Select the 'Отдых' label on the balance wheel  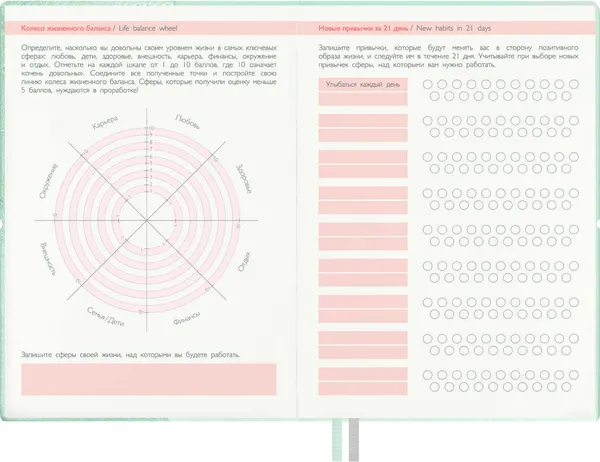tap(244, 262)
